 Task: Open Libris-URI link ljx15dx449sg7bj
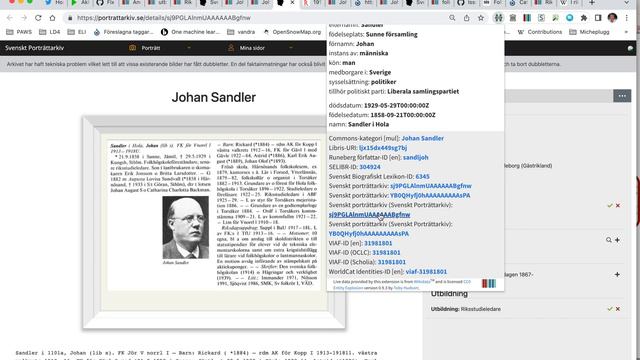(383, 148)
